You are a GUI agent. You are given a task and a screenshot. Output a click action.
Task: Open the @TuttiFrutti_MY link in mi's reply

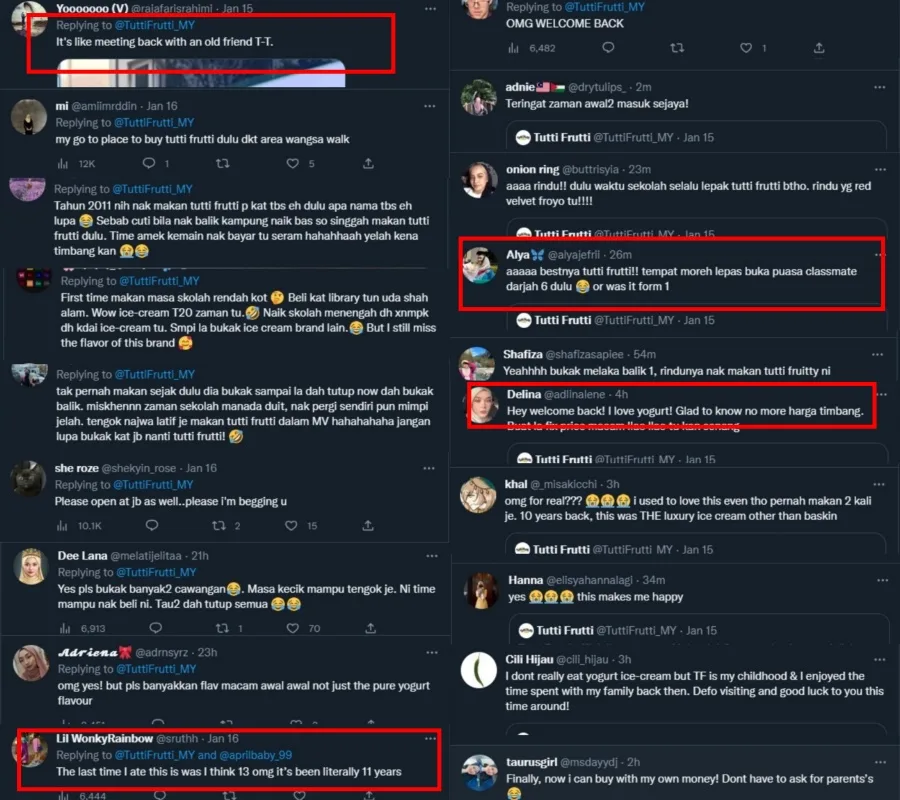tap(154, 122)
